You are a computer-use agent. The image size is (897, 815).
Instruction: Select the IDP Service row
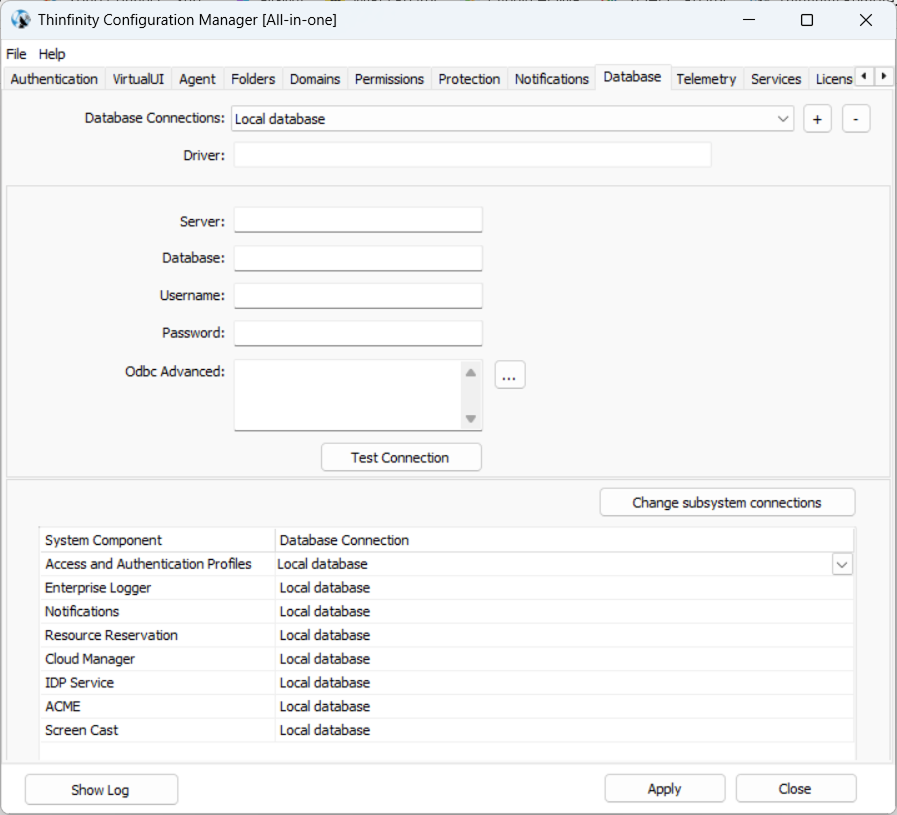[446, 683]
